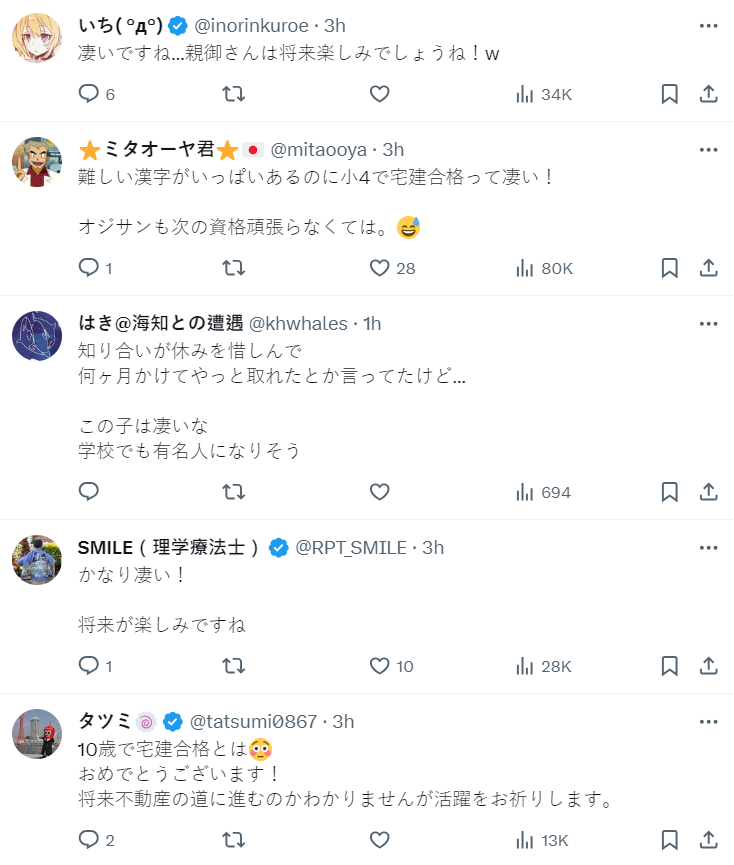Click the はき@海知との遭遇 profile avatar
Image resolution: width=734 pixels, height=865 pixels.
tap(37, 336)
